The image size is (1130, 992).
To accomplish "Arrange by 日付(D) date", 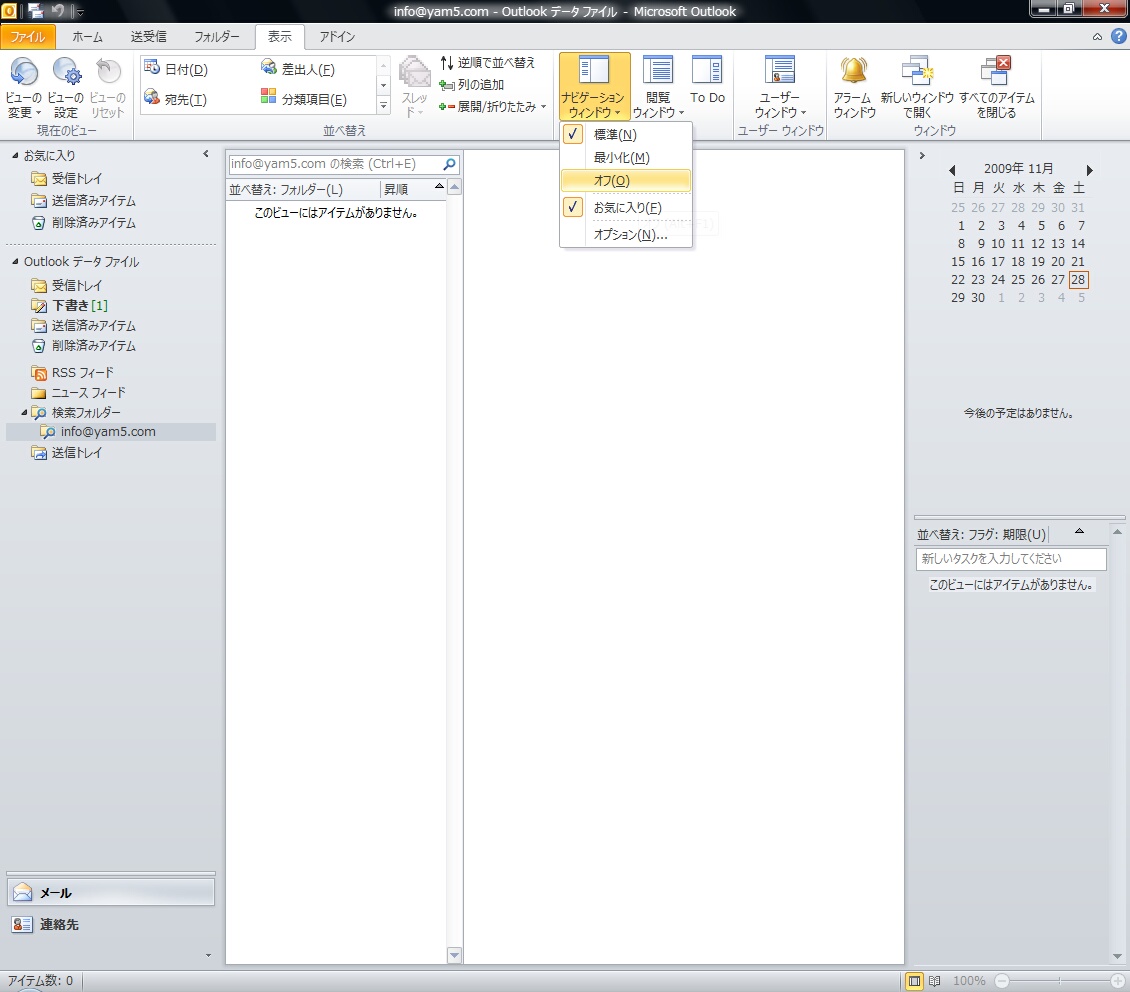I will (x=177, y=69).
